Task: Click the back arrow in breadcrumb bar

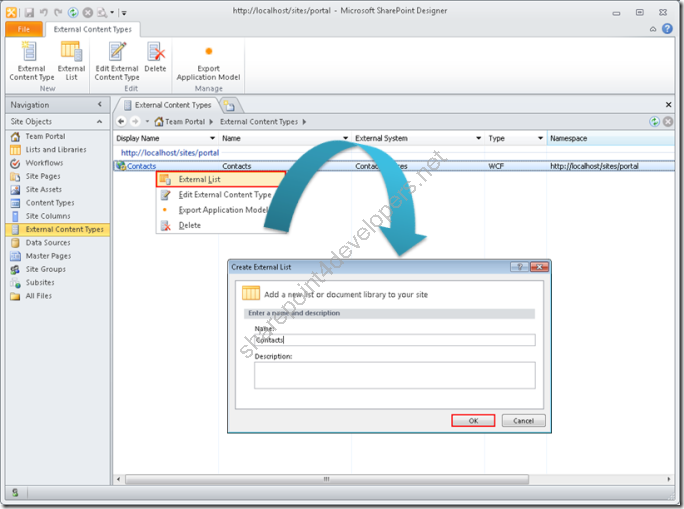Action: (121, 121)
